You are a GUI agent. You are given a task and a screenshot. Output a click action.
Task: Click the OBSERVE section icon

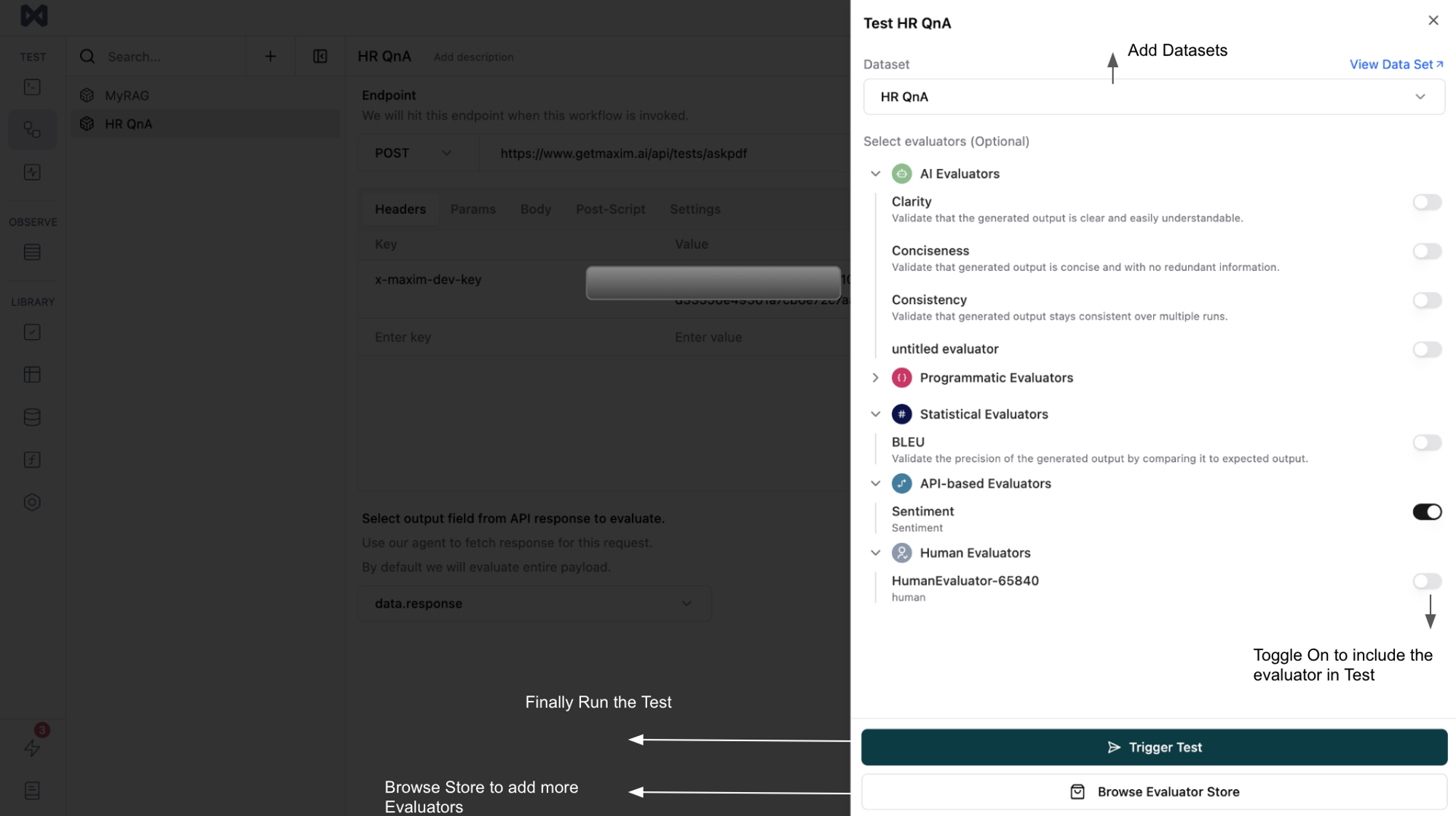click(x=32, y=252)
